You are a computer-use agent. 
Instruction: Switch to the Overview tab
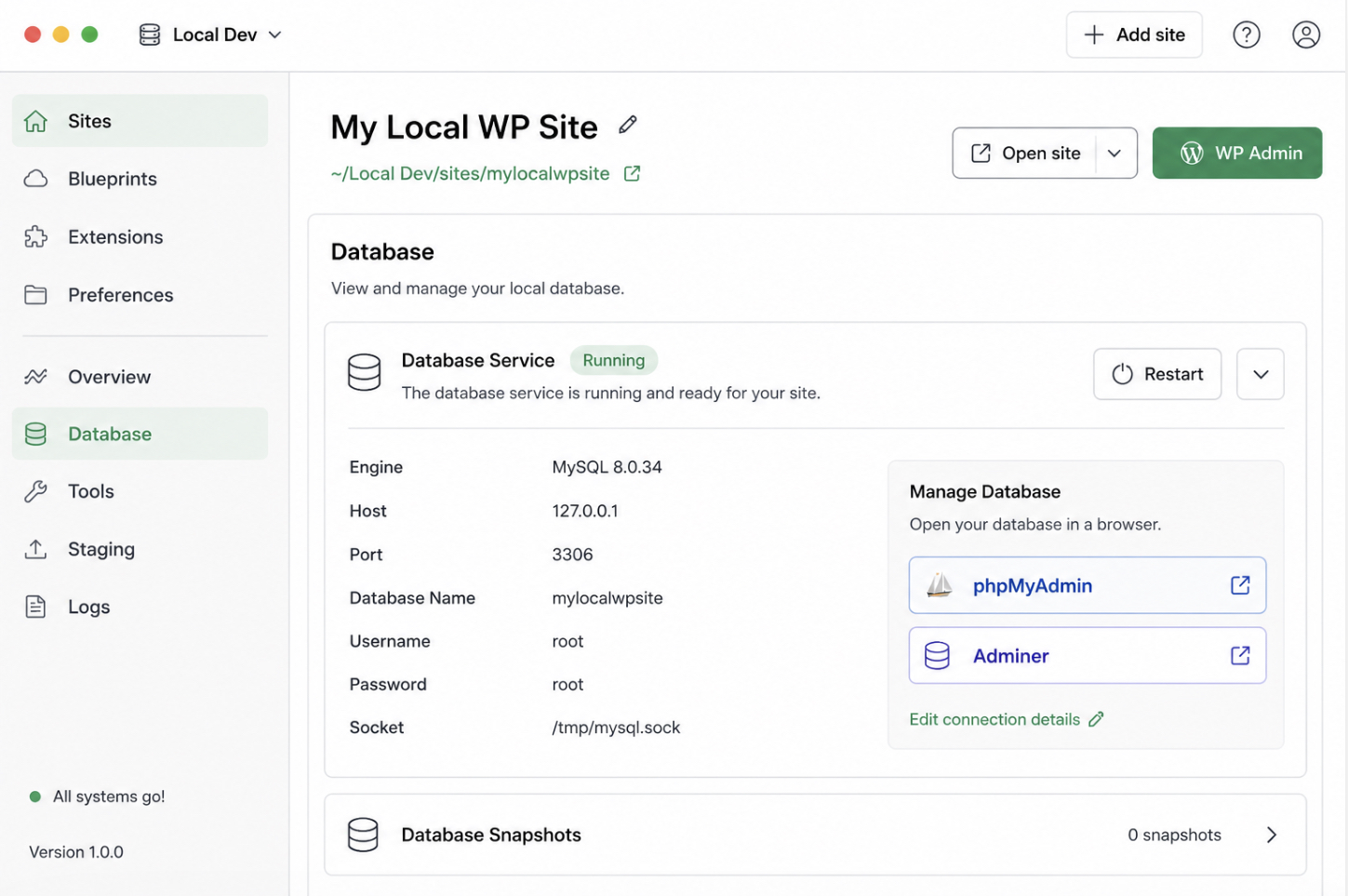[x=140, y=377]
